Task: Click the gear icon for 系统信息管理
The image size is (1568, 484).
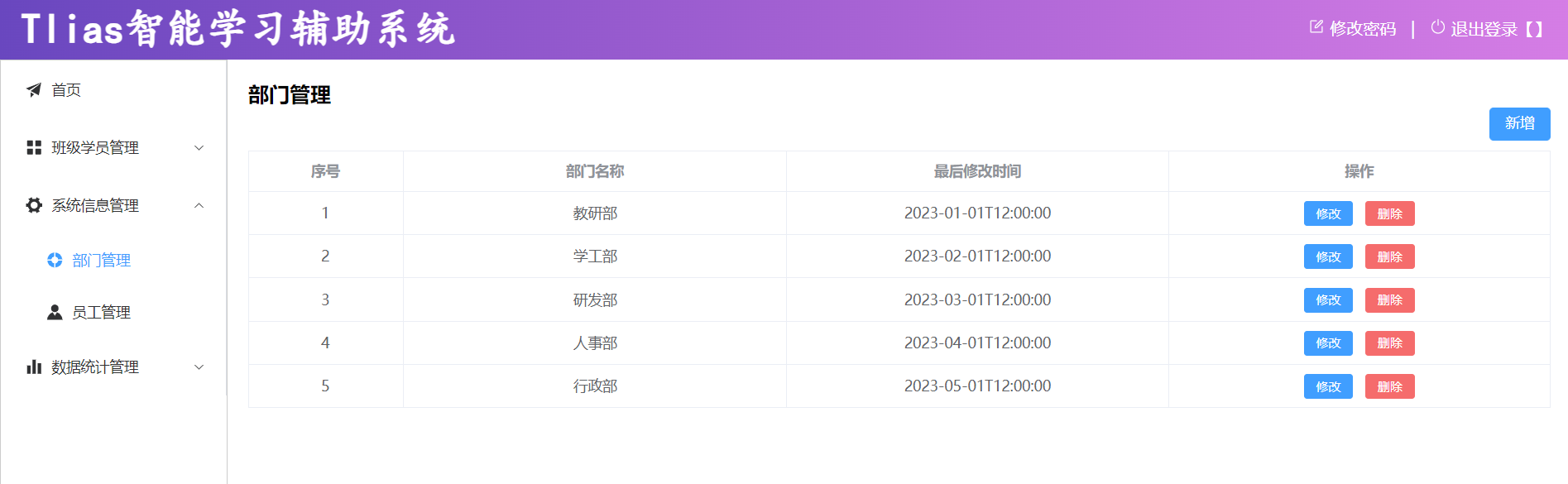Action: pyautogui.click(x=34, y=205)
